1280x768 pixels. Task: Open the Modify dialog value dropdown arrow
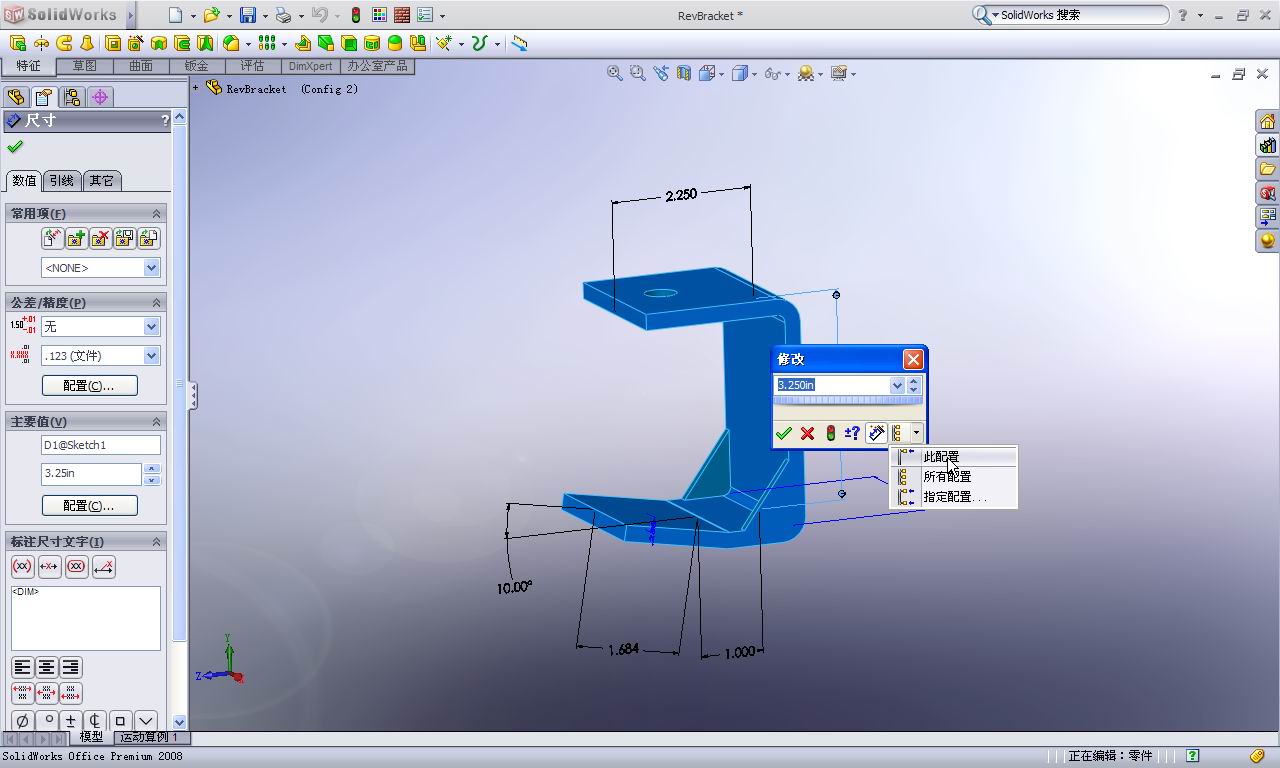pos(897,385)
